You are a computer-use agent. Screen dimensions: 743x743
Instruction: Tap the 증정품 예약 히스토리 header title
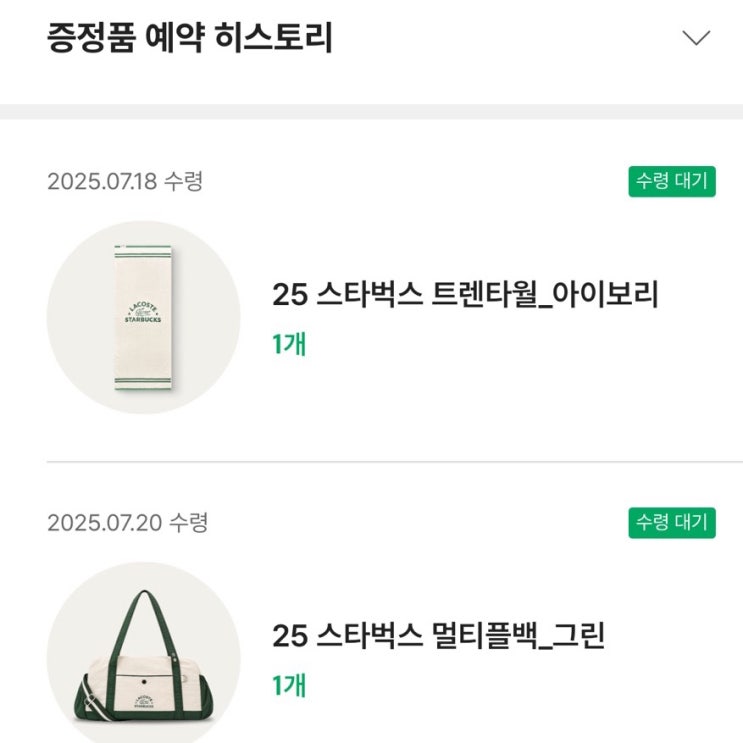pyautogui.click(x=190, y=38)
